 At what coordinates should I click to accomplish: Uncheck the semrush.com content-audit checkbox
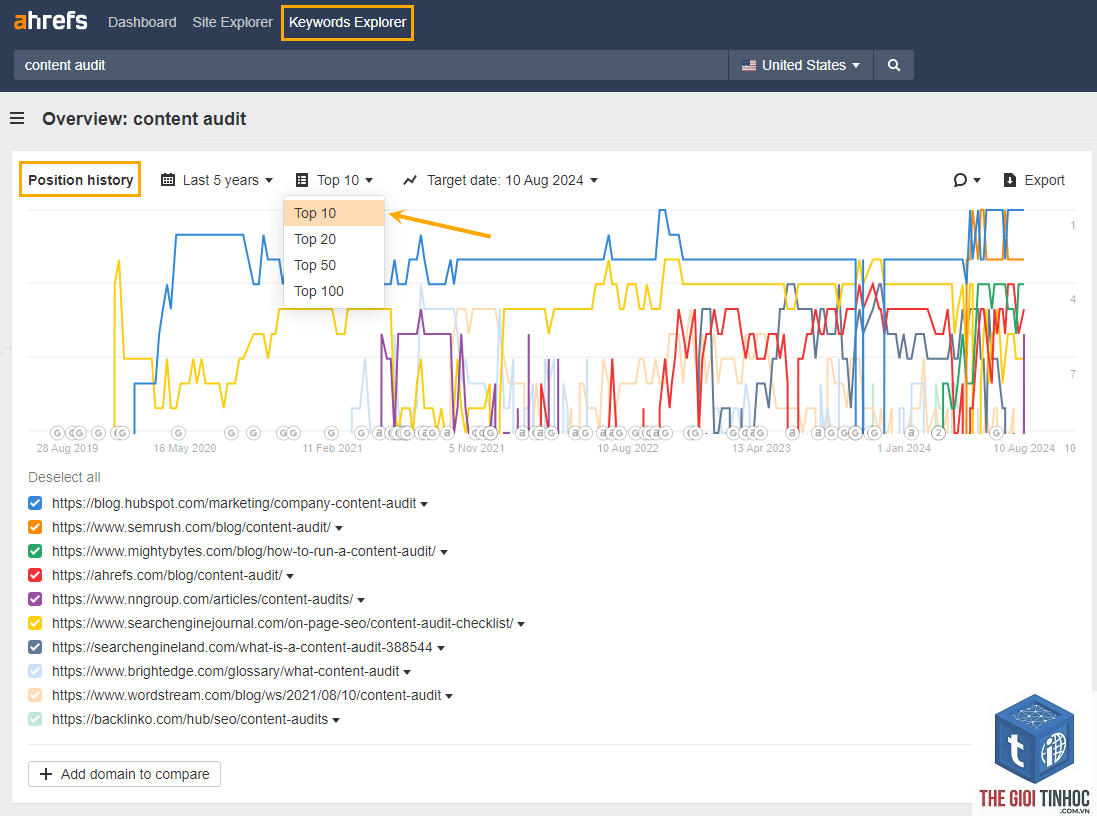click(x=35, y=527)
